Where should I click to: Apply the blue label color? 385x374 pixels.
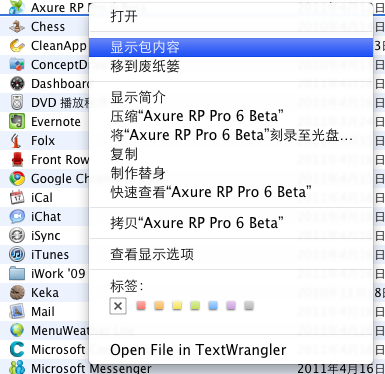213,305
